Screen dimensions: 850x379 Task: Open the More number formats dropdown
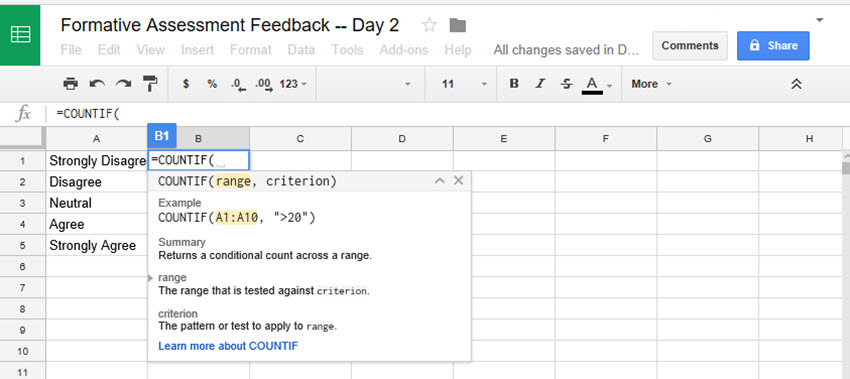click(x=293, y=84)
